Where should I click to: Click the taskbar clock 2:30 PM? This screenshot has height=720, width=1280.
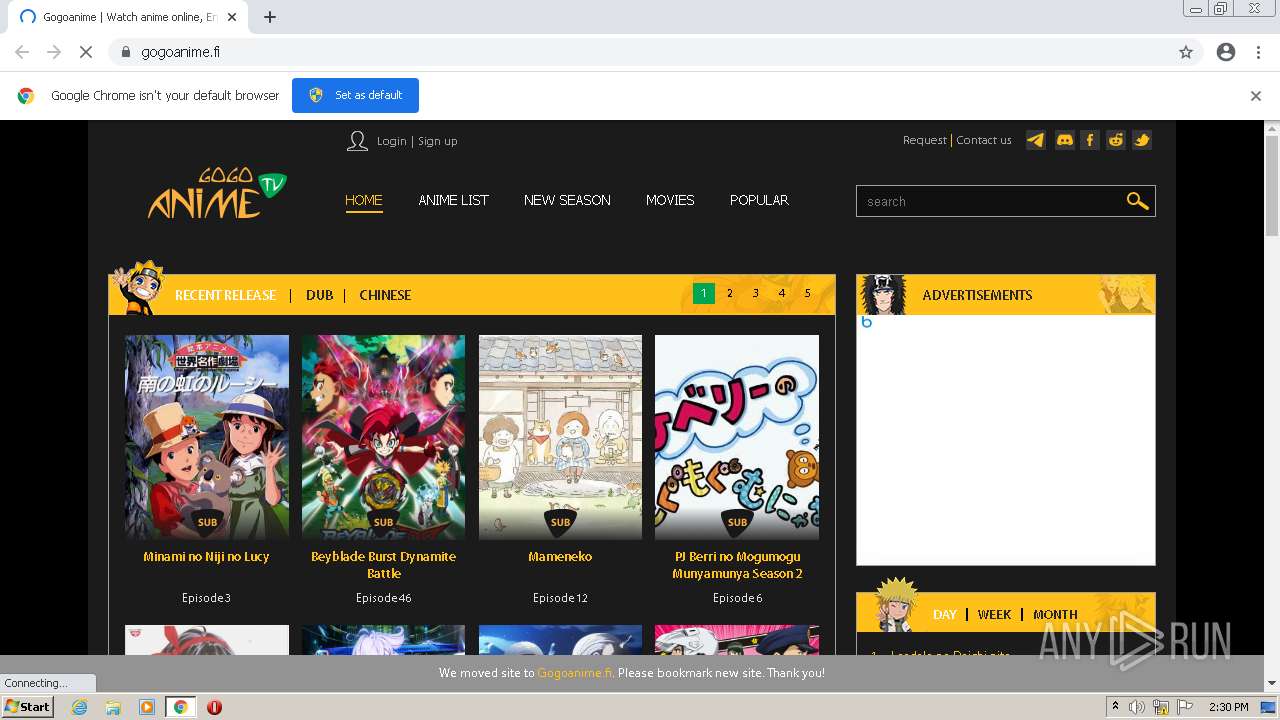click(x=1229, y=707)
